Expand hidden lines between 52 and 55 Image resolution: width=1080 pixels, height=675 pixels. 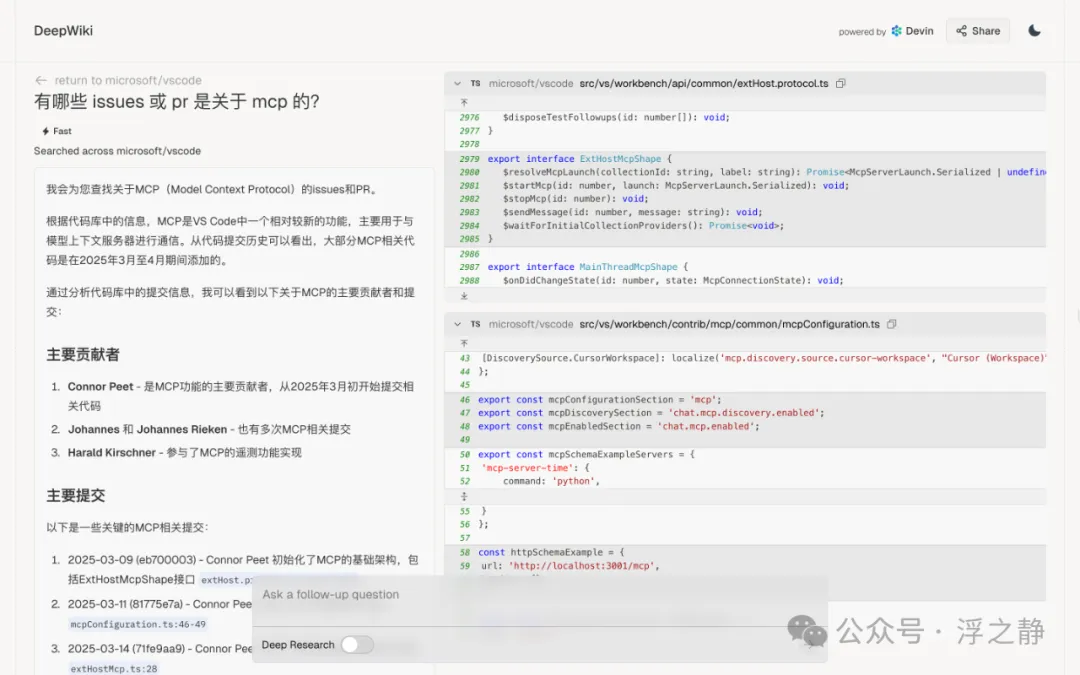pyautogui.click(x=464, y=496)
